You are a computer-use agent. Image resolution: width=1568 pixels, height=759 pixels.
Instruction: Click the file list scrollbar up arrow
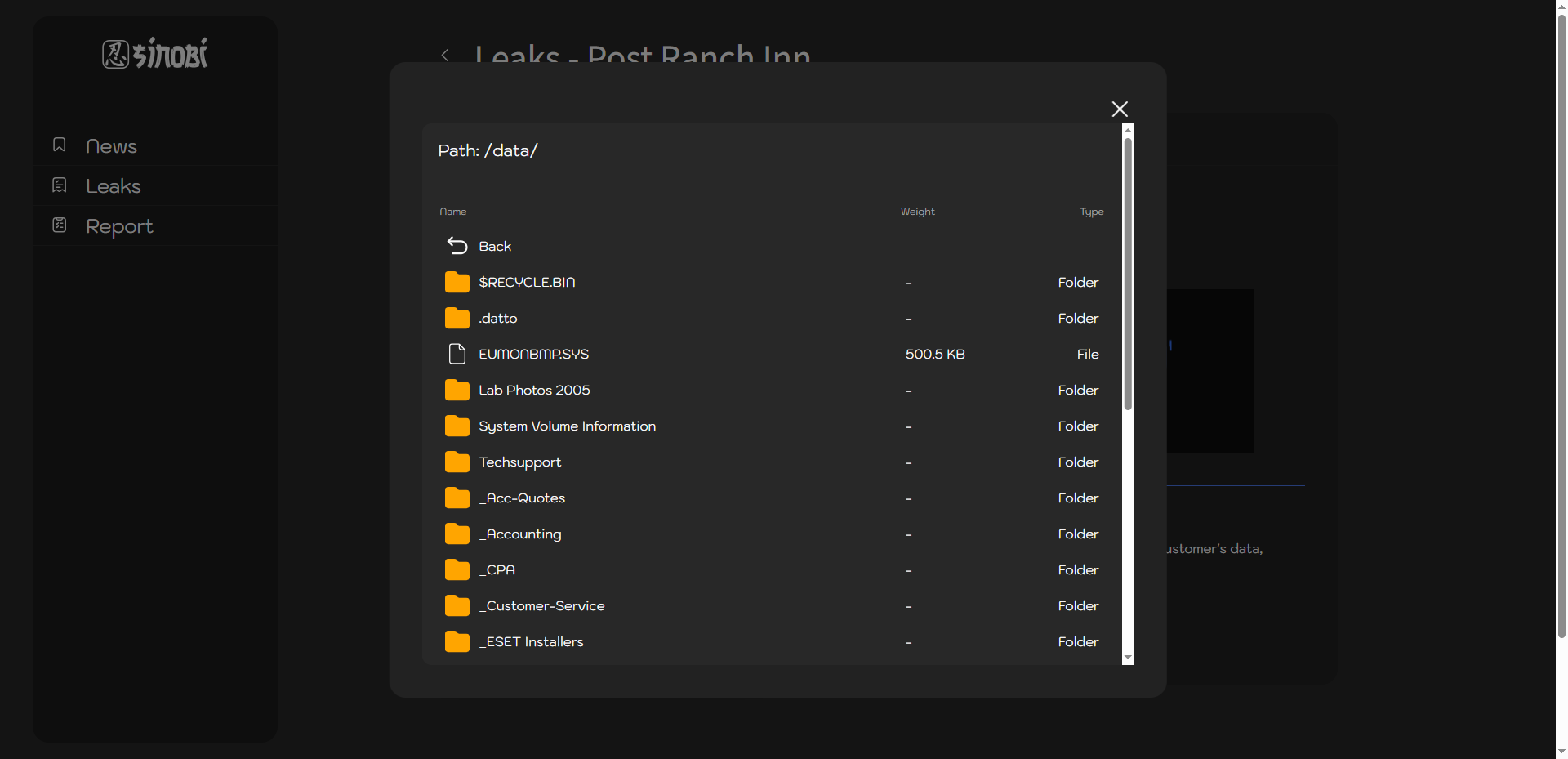tap(1128, 130)
